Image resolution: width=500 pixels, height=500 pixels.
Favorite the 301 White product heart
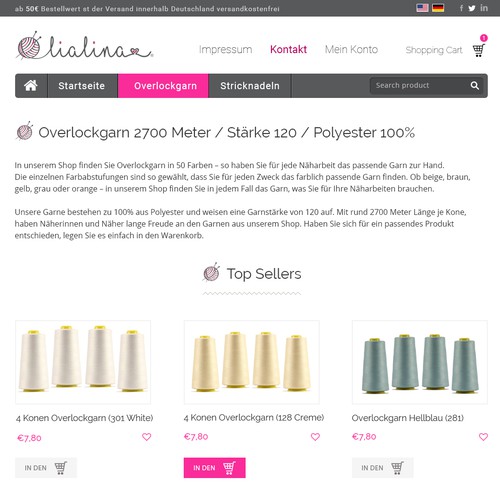147,437
